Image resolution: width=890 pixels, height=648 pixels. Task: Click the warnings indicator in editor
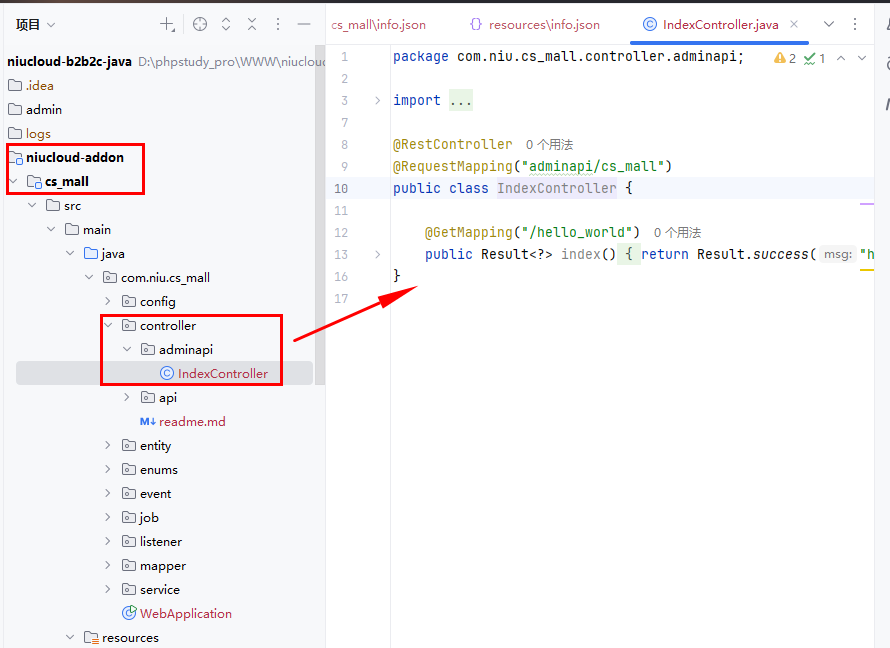[x=785, y=58]
